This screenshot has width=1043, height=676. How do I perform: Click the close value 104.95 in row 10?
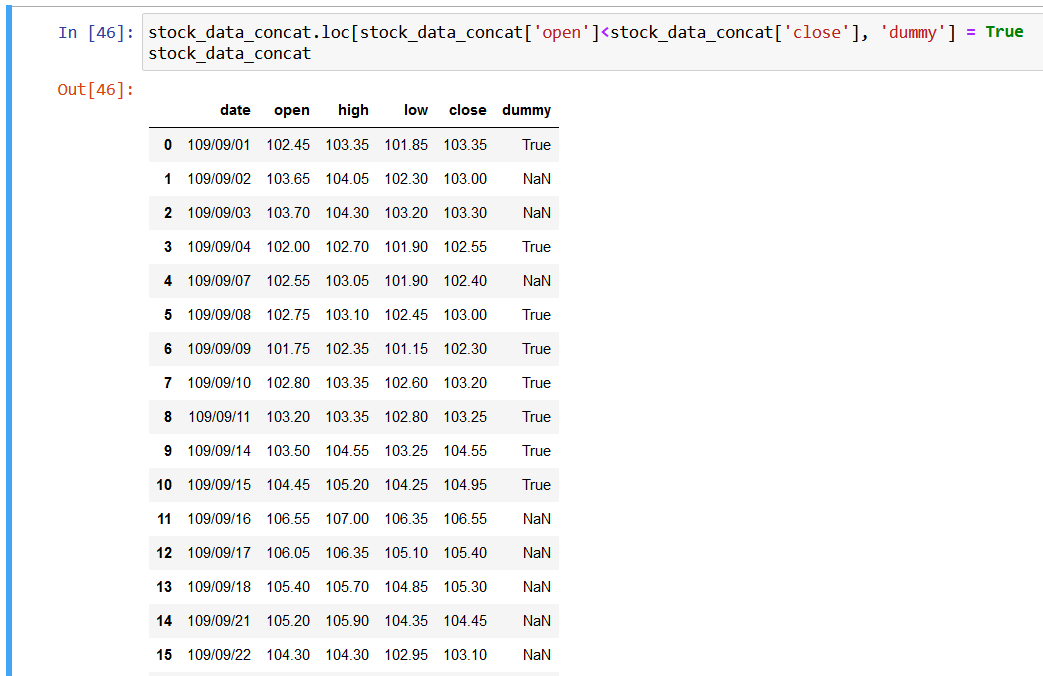click(x=465, y=485)
